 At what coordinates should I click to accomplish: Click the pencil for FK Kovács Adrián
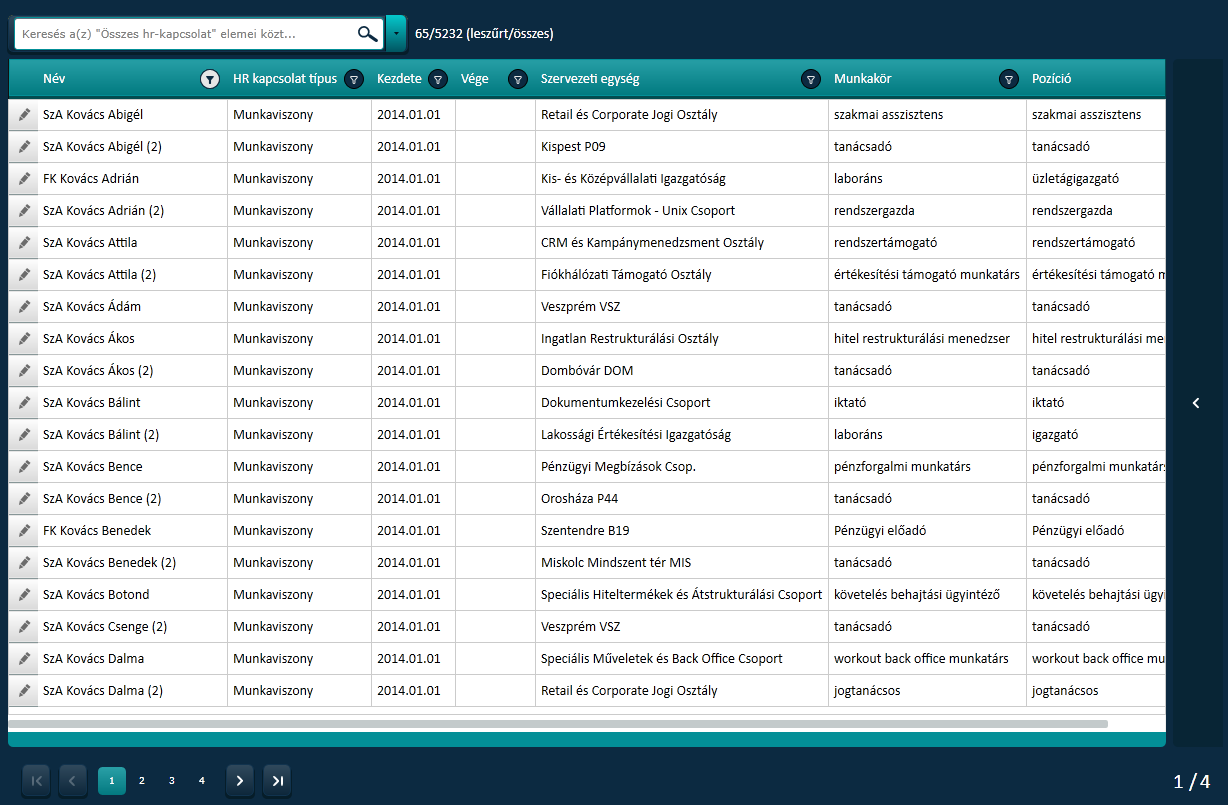[24, 179]
